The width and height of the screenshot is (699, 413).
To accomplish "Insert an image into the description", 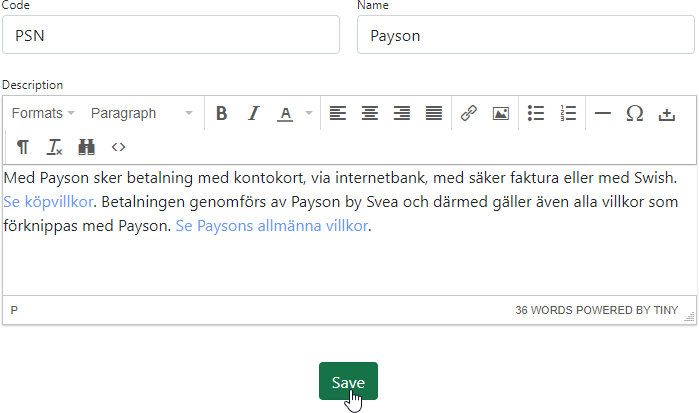I will coord(500,114).
